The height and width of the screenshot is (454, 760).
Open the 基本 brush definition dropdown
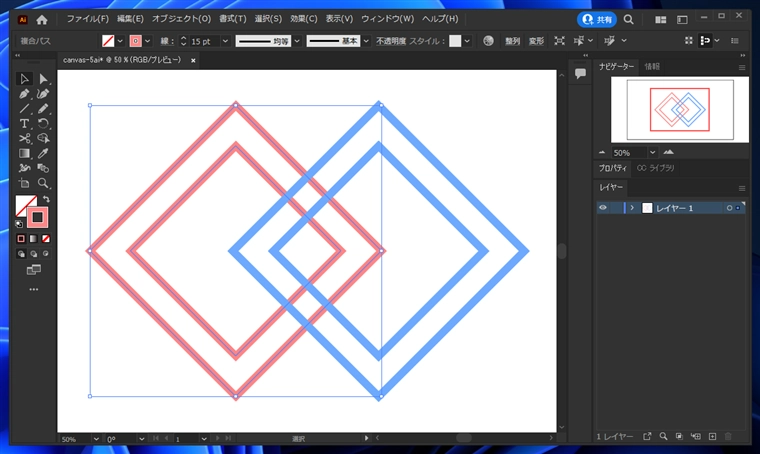point(366,41)
